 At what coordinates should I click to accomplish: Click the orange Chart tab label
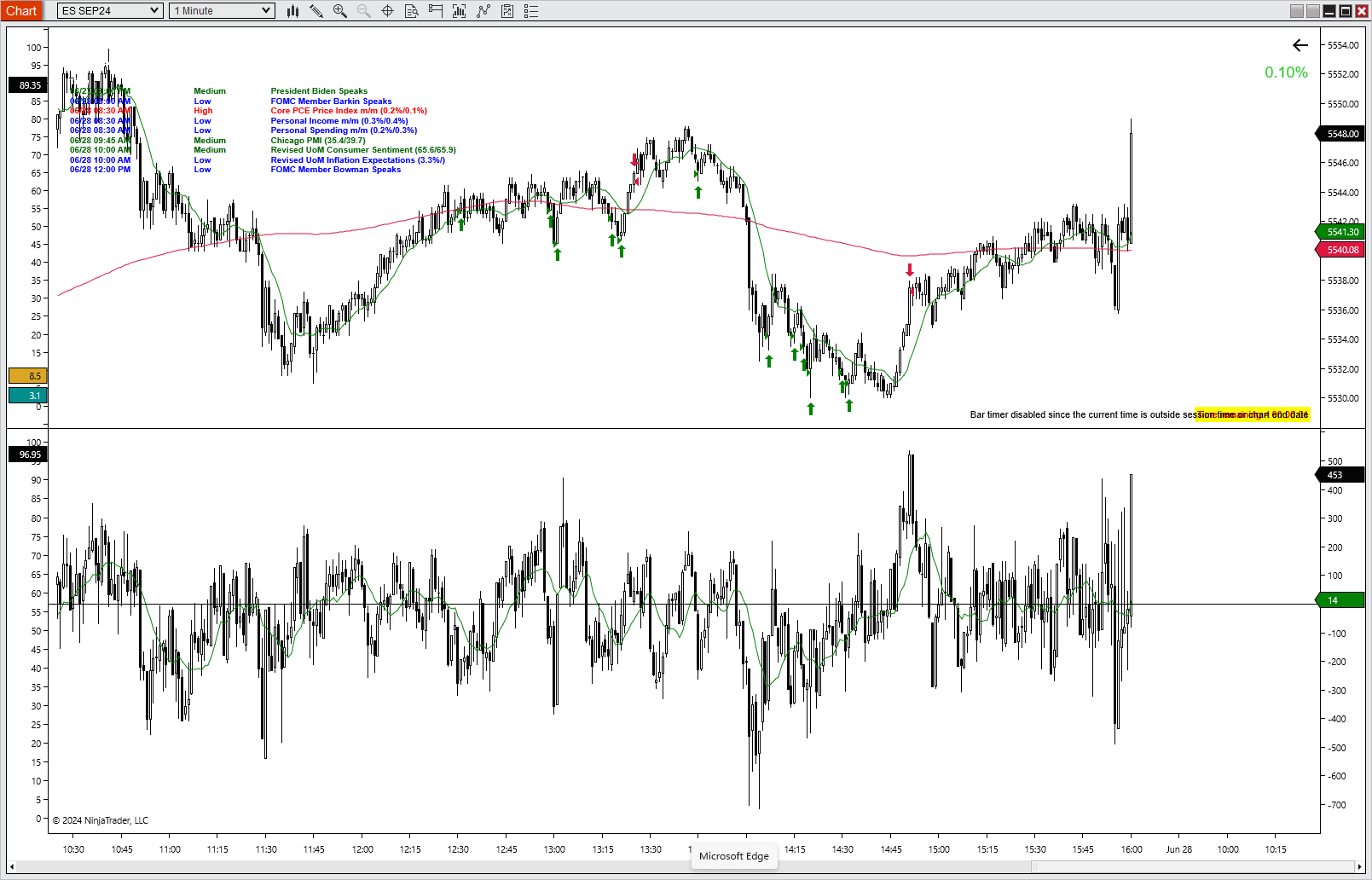point(21,11)
